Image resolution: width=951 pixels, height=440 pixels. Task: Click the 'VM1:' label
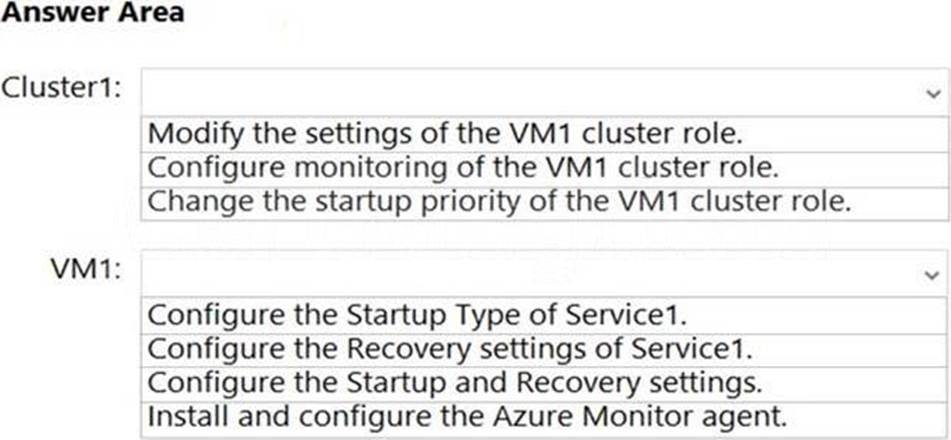pos(86,269)
